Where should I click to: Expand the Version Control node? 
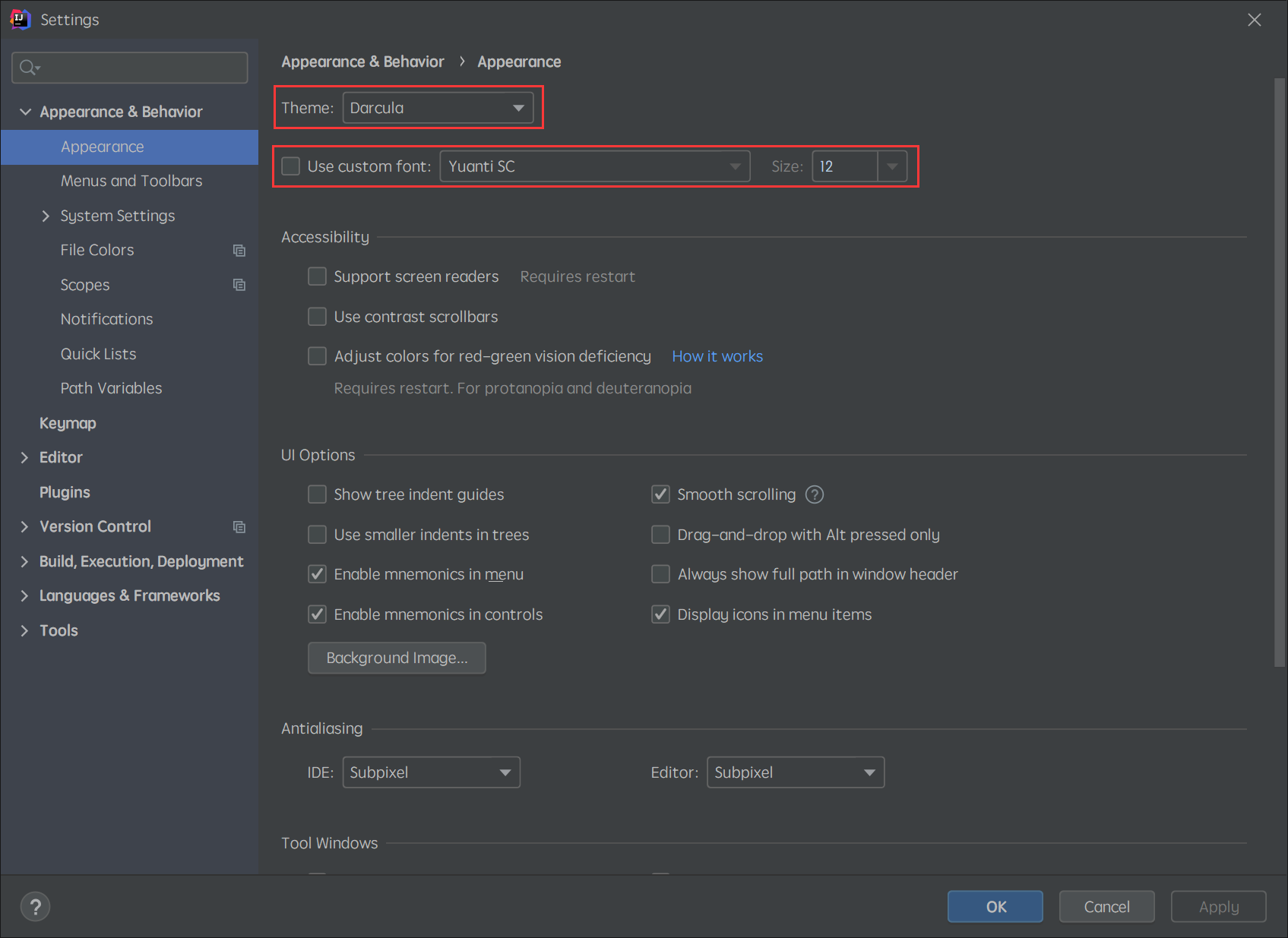(24, 526)
